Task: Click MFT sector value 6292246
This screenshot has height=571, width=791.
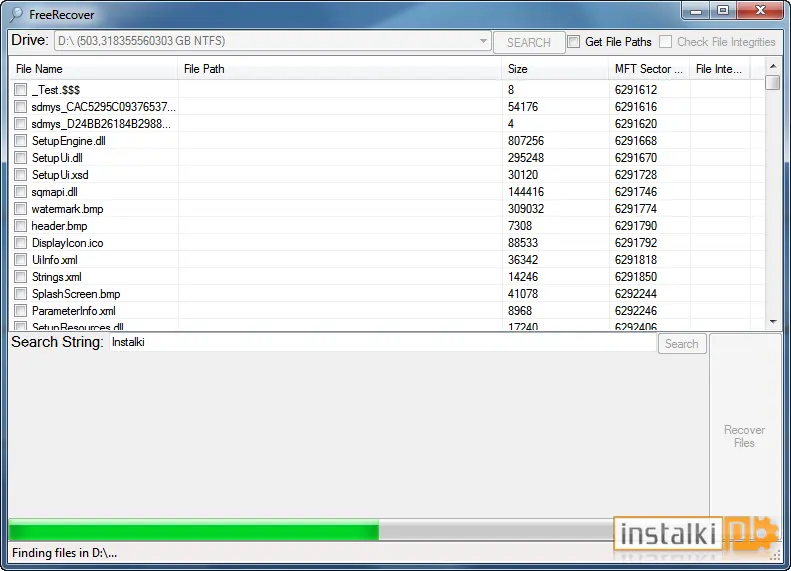Action: pos(636,311)
